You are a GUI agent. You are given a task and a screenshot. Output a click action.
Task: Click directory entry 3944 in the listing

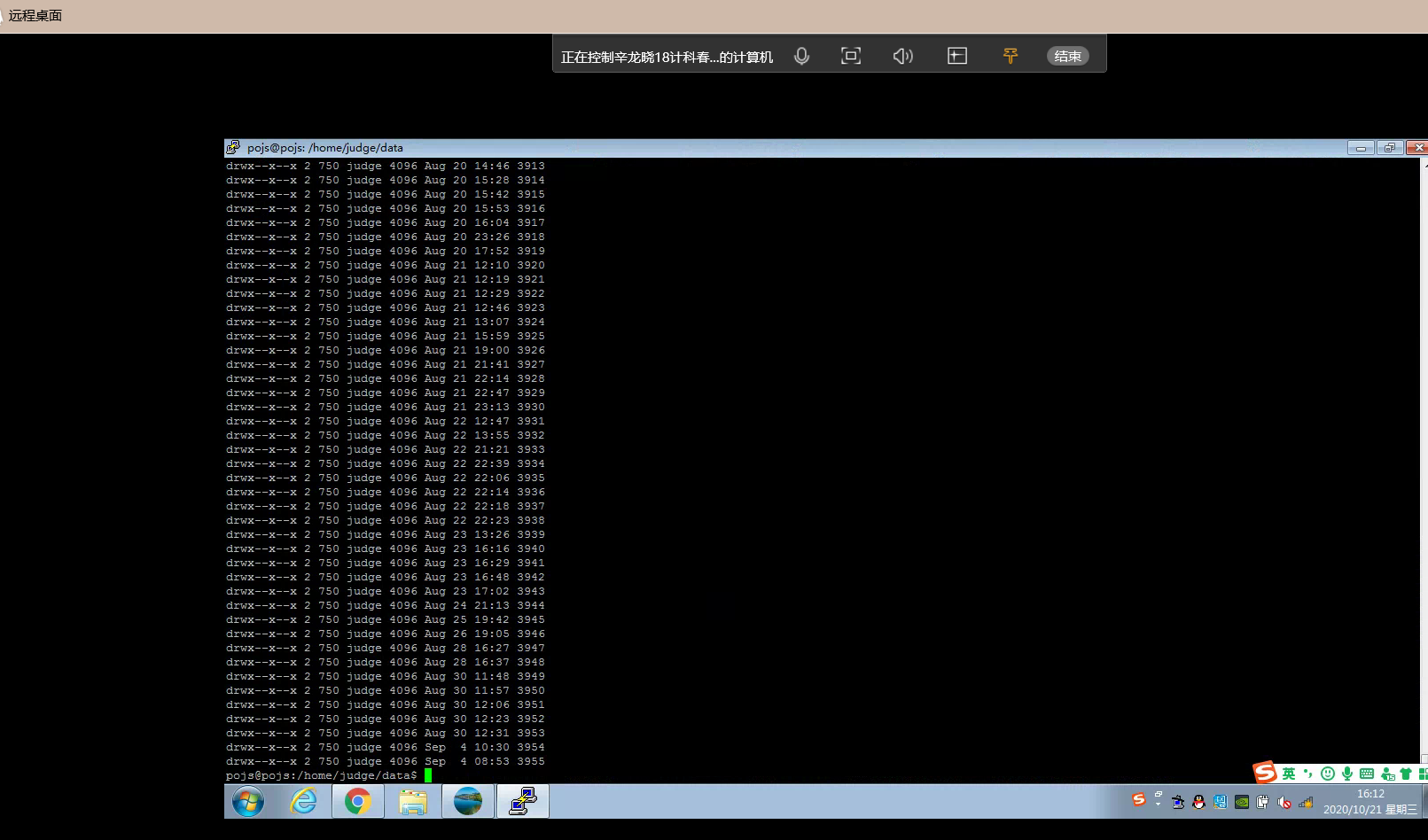point(531,605)
